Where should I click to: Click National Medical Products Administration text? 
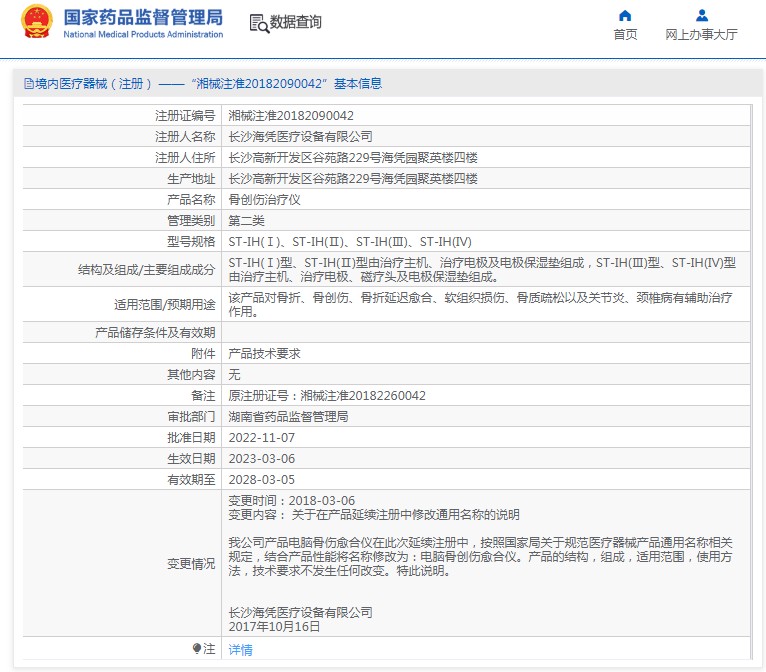pyautogui.click(x=143, y=34)
